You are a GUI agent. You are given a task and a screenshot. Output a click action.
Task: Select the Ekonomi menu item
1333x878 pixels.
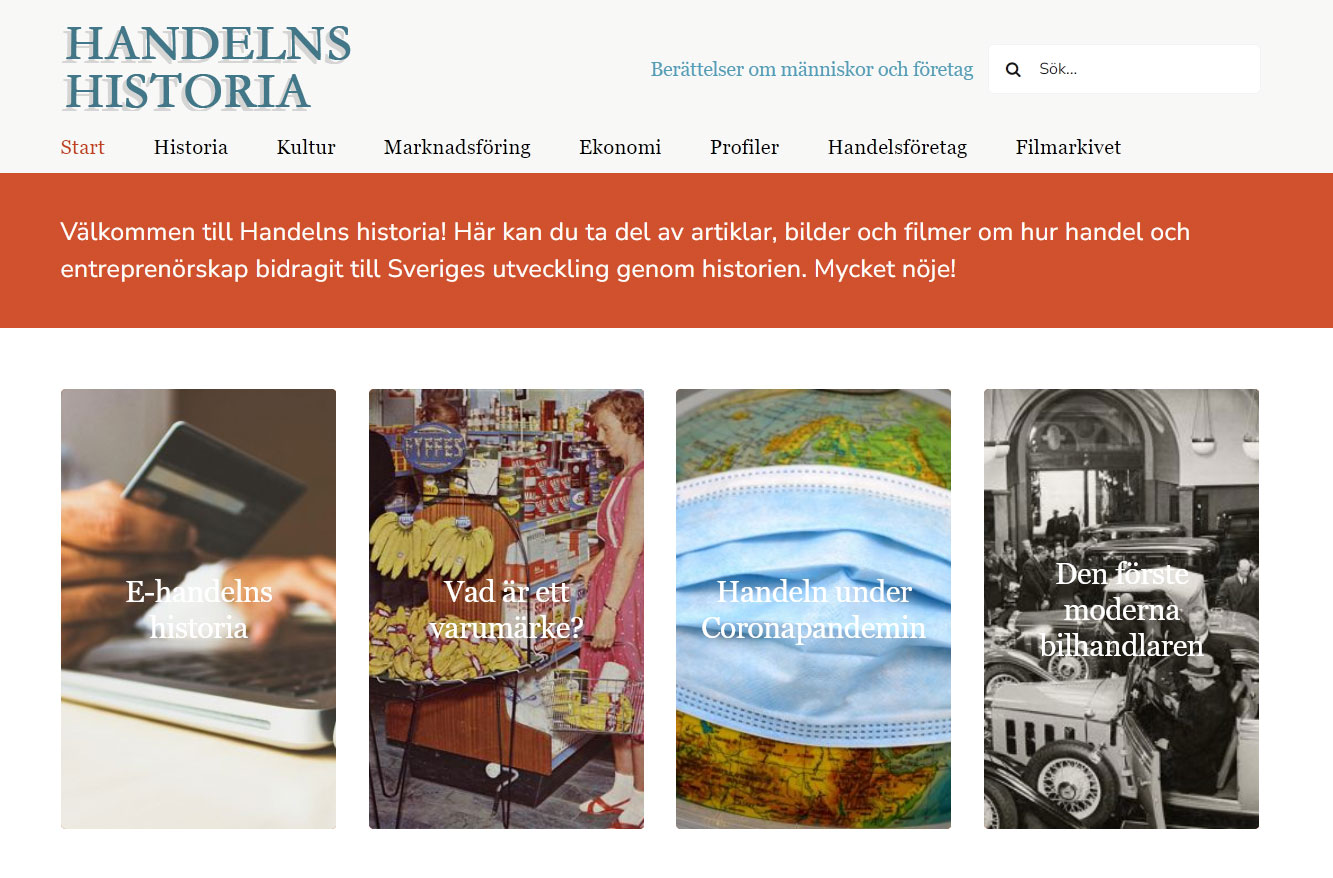[620, 148]
